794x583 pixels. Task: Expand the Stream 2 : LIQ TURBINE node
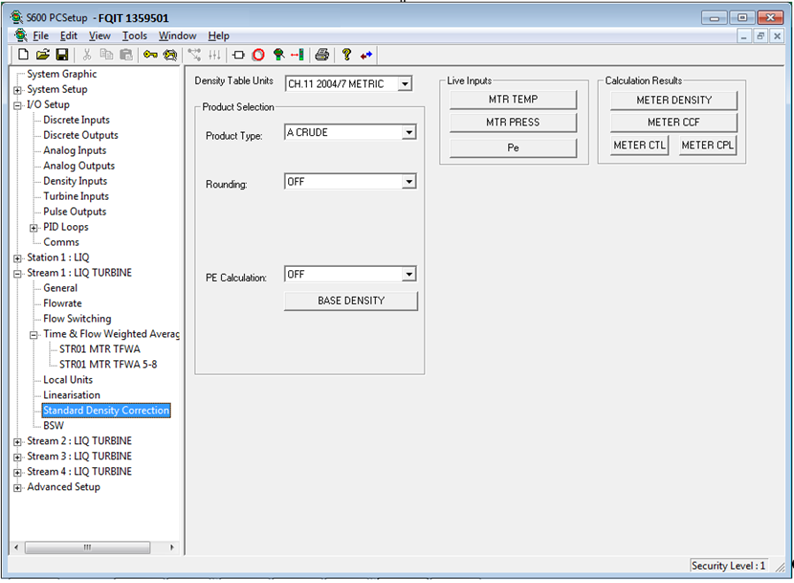(x=17, y=442)
